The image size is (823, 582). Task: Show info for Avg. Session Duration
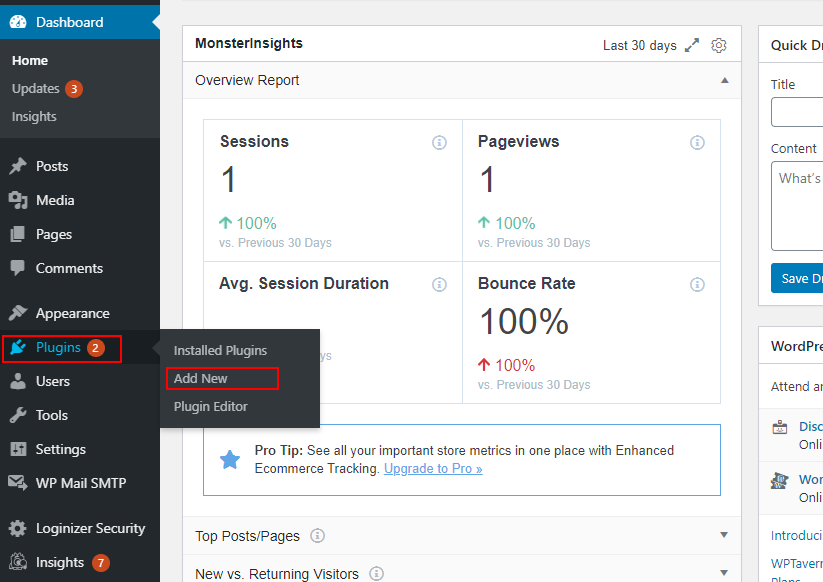439,284
